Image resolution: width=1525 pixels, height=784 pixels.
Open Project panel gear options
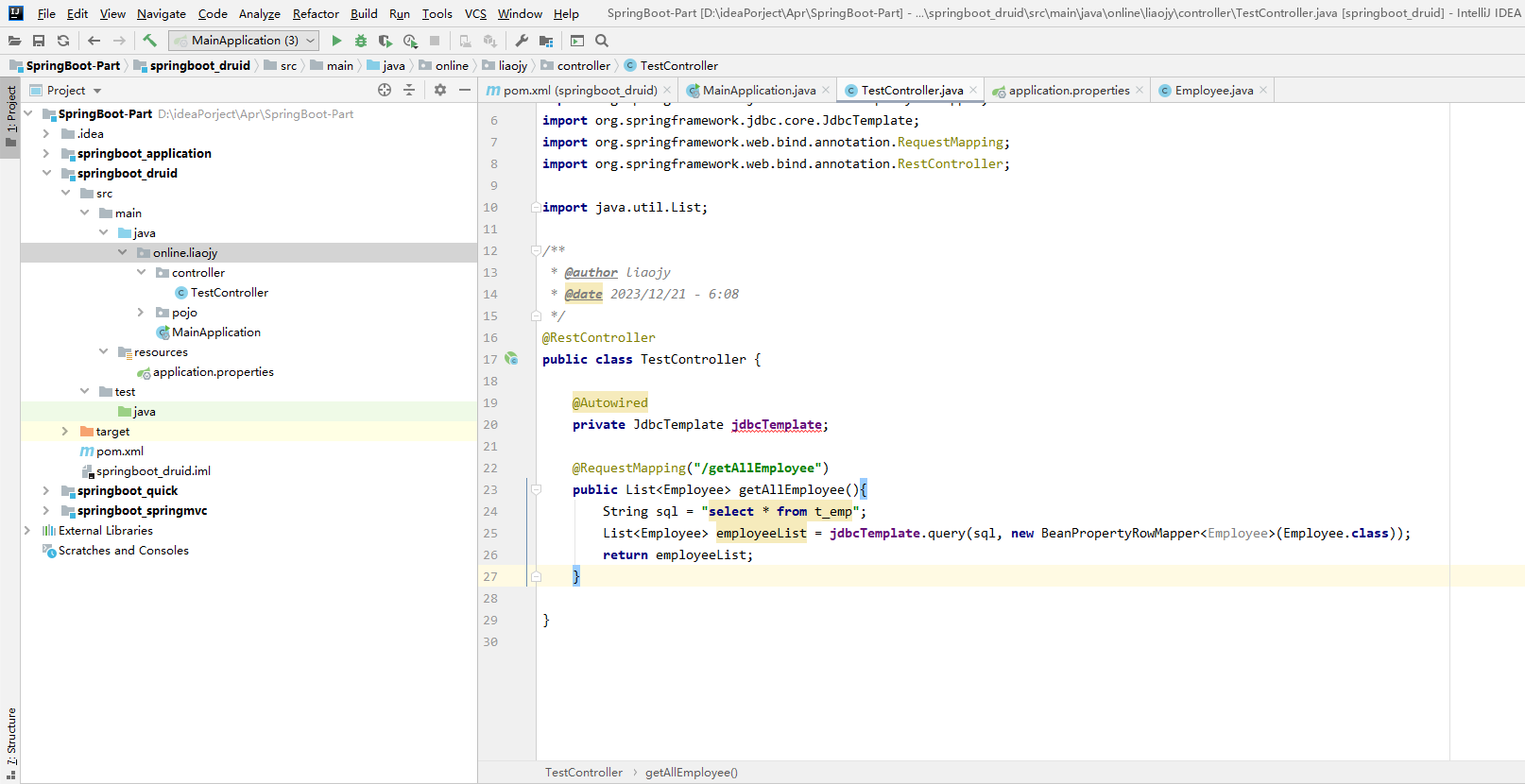(440, 90)
